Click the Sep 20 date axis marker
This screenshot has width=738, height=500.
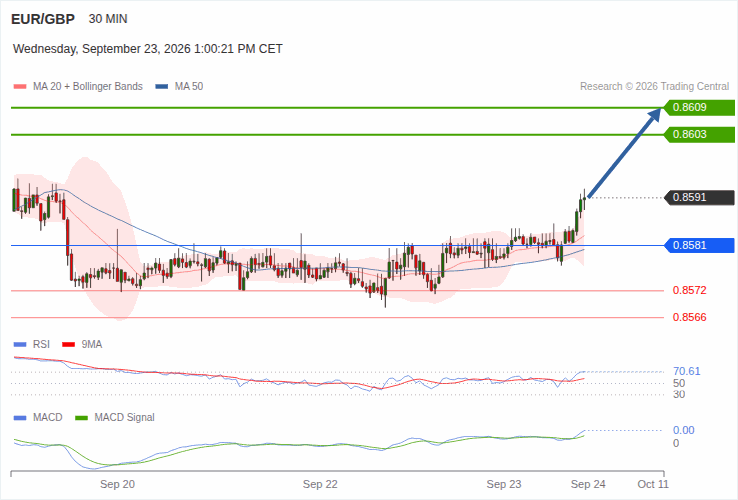coord(117,484)
